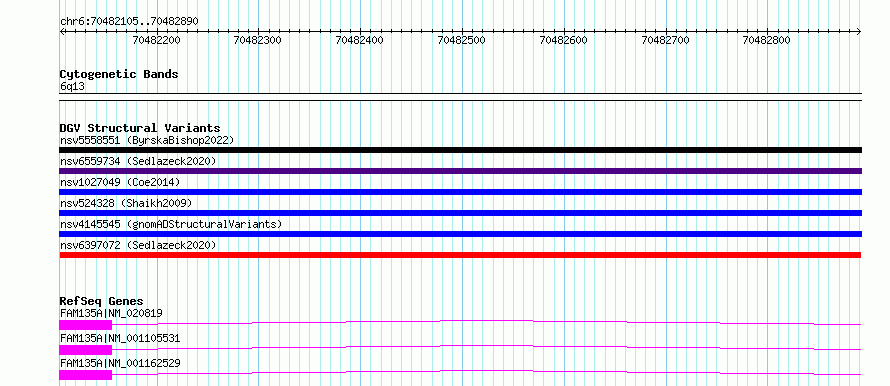Viewport: 890px width, 386px height.
Task: Click the 6q13 band label
Action: [x=72, y=87]
